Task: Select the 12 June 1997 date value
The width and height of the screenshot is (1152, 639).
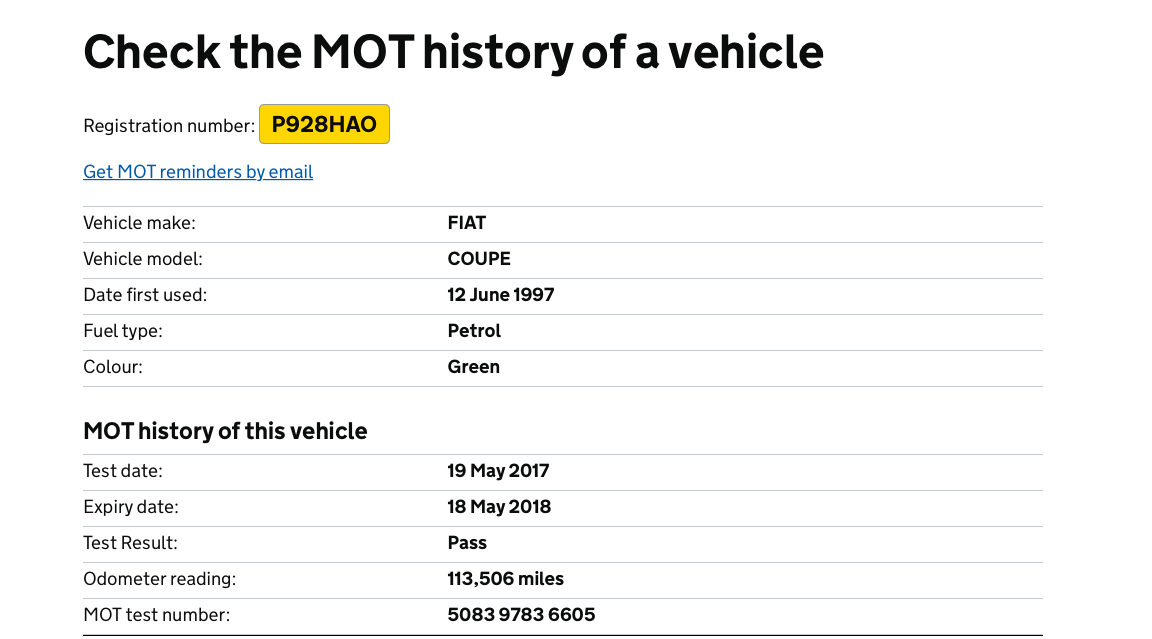Action: [501, 295]
